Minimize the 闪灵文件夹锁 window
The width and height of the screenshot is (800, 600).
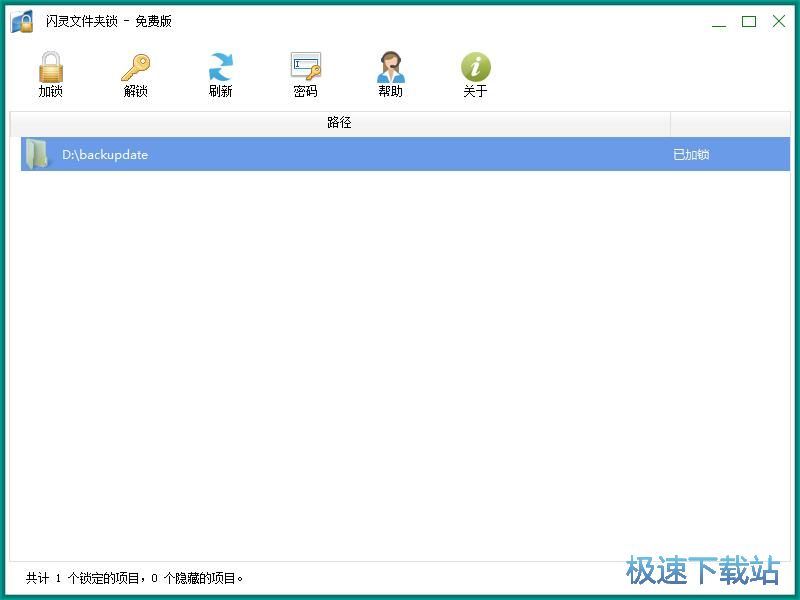pos(719,21)
